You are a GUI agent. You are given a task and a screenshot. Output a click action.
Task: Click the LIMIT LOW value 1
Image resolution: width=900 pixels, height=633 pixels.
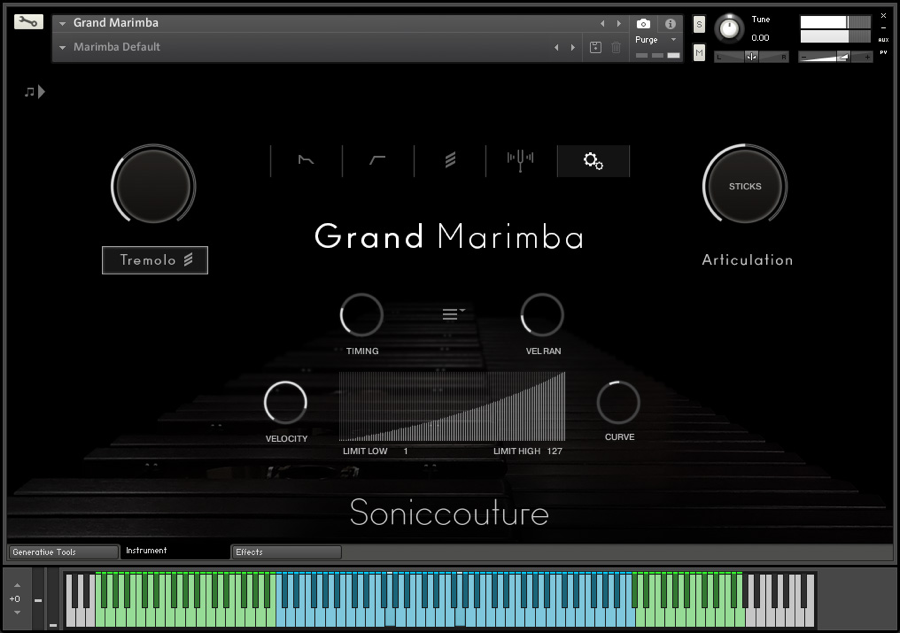click(405, 451)
